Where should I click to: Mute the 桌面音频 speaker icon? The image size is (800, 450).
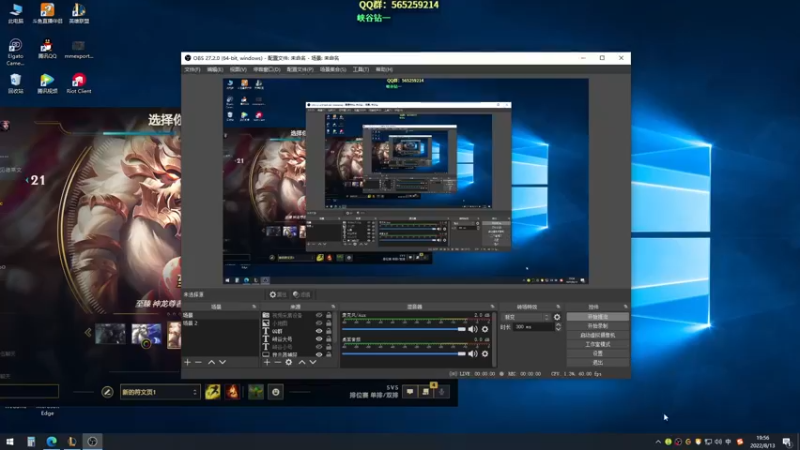coord(473,353)
